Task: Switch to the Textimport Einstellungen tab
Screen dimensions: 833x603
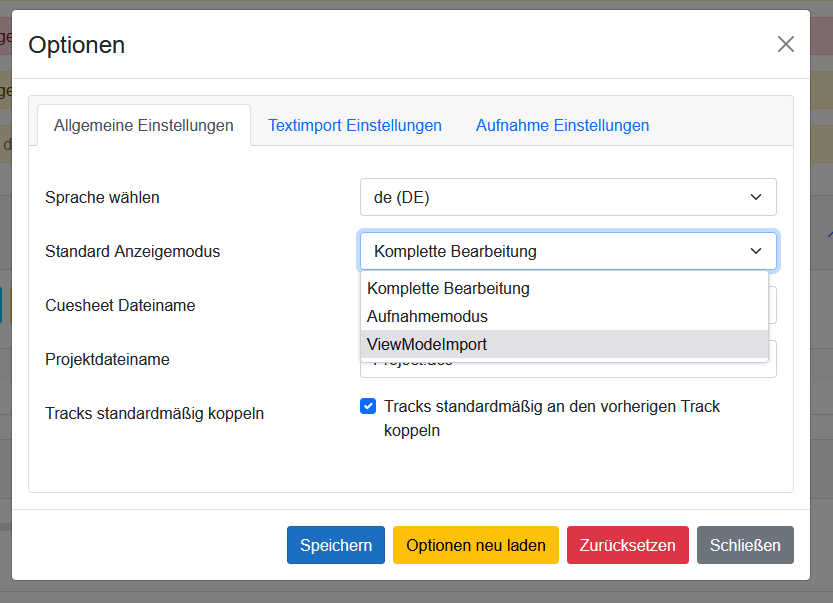Action: click(x=355, y=125)
